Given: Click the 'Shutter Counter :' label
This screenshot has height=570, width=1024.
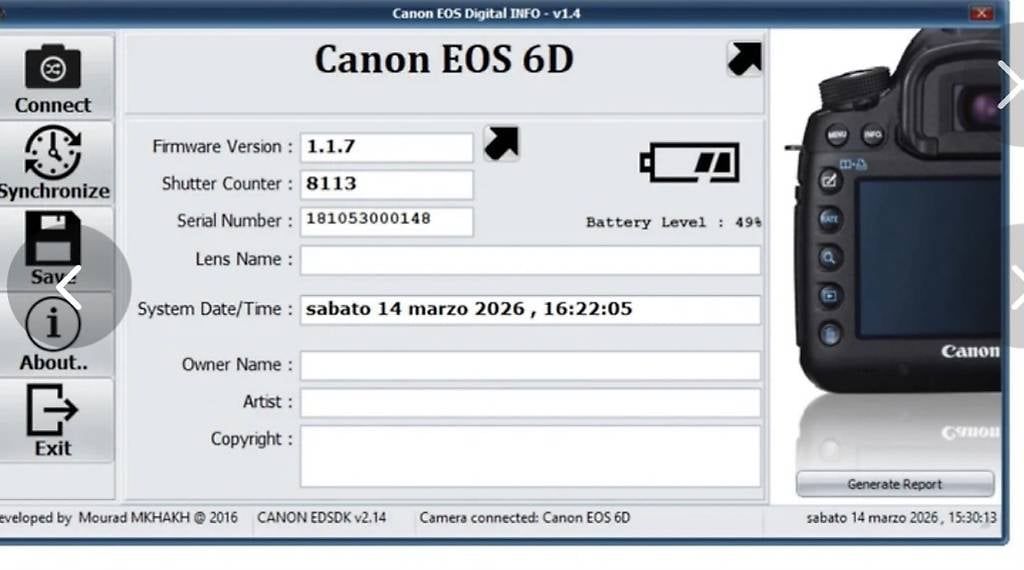Looking at the screenshot, I should pyautogui.click(x=227, y=184).
